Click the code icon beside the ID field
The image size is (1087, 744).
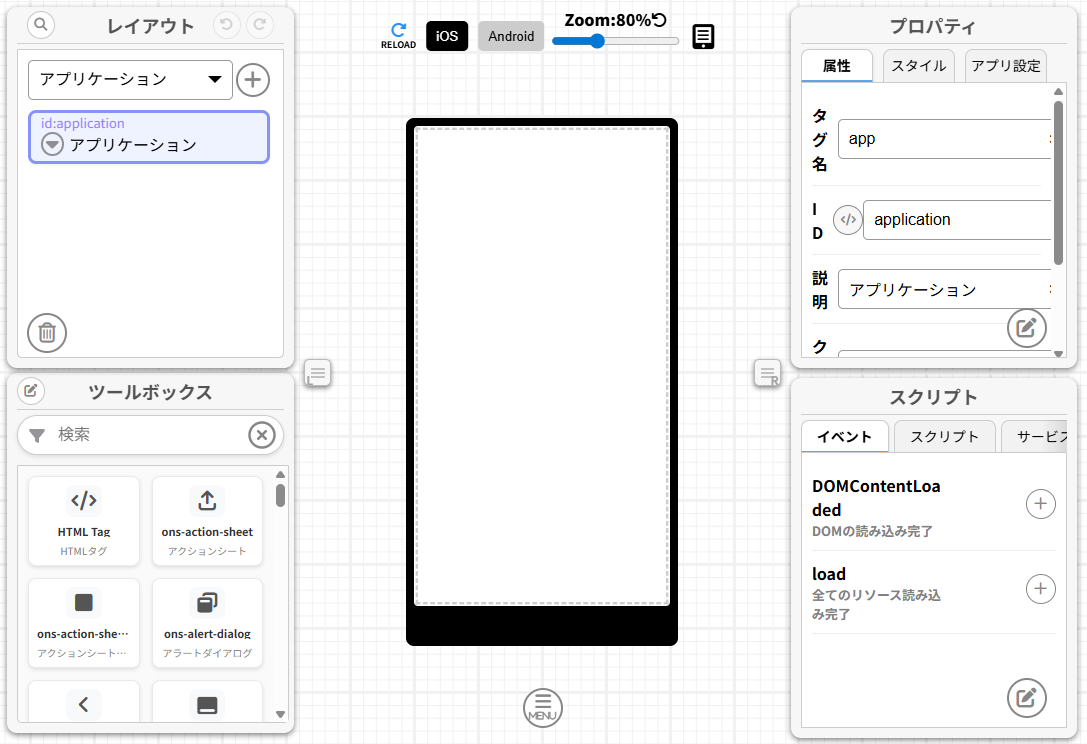click(x=847, y=219)
